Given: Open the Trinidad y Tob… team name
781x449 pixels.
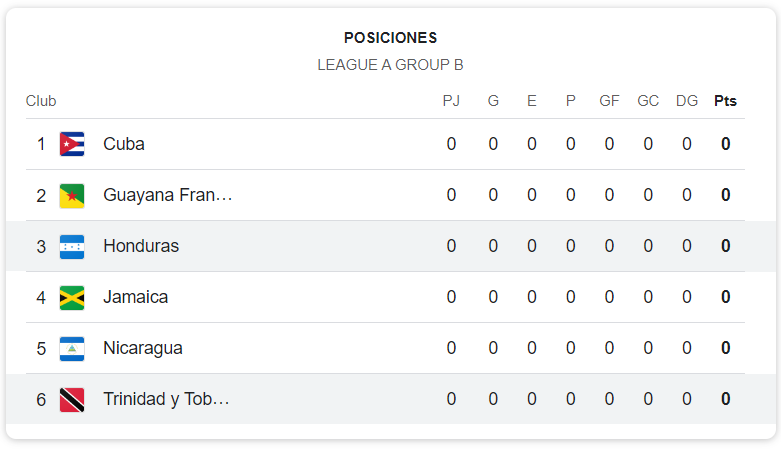Looking at the screenshot, I should tap(166, 400).
